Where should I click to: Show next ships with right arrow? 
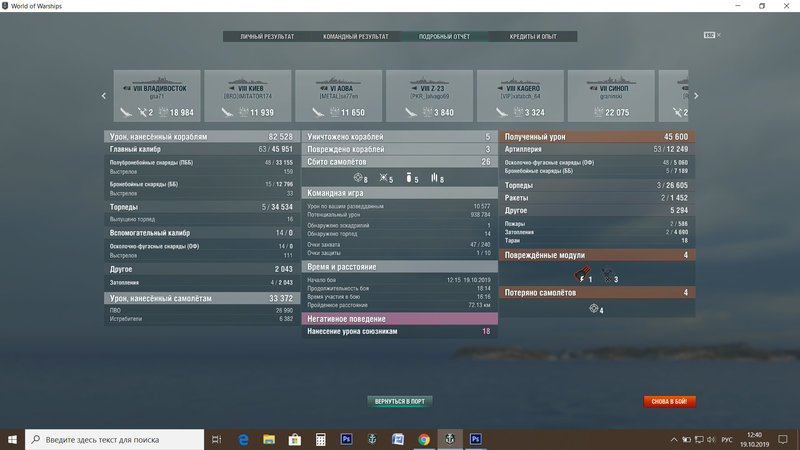click(696, 95)
